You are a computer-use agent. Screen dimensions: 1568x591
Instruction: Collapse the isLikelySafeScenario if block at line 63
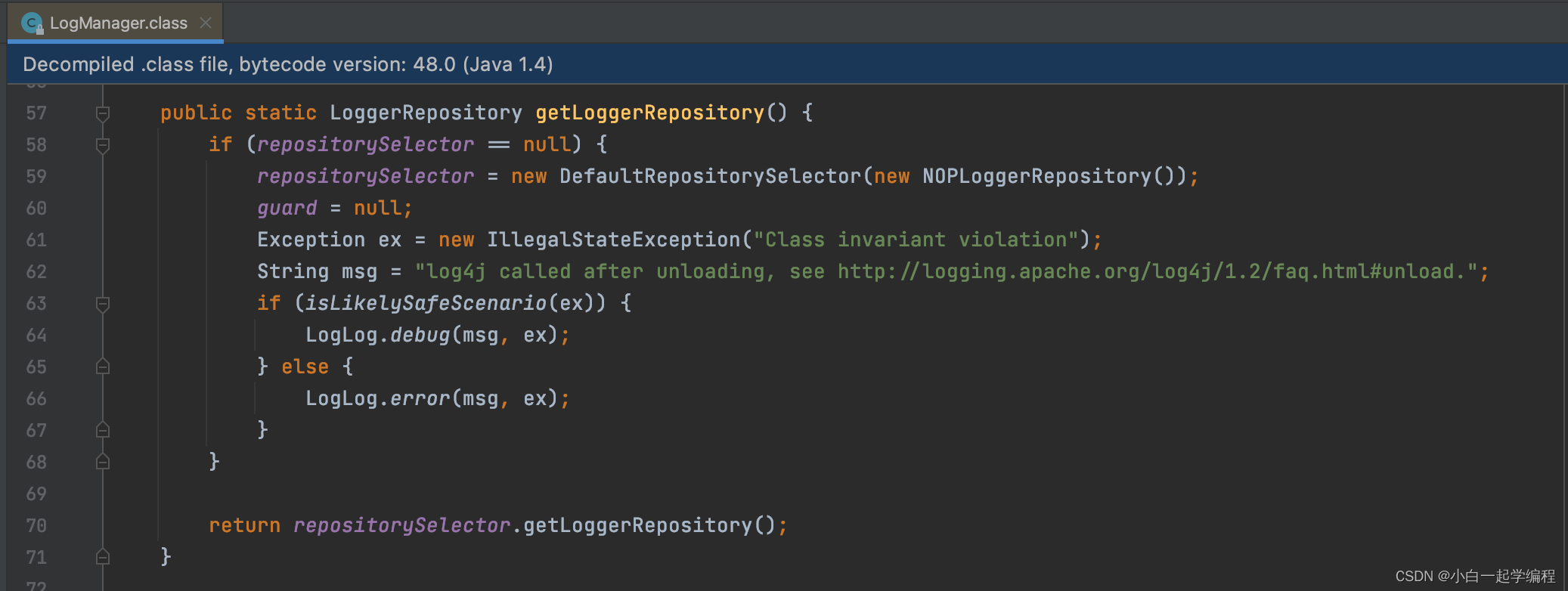(x=103, y=304)
